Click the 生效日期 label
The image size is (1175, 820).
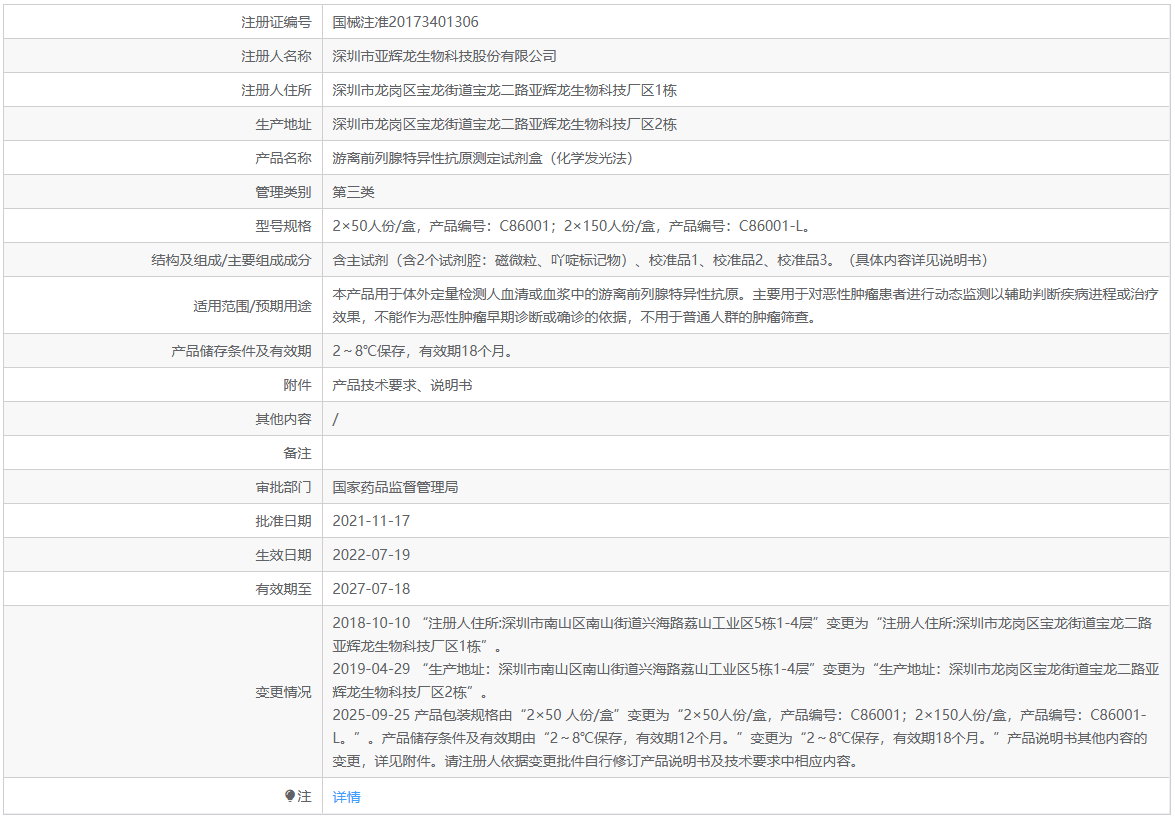283,555
